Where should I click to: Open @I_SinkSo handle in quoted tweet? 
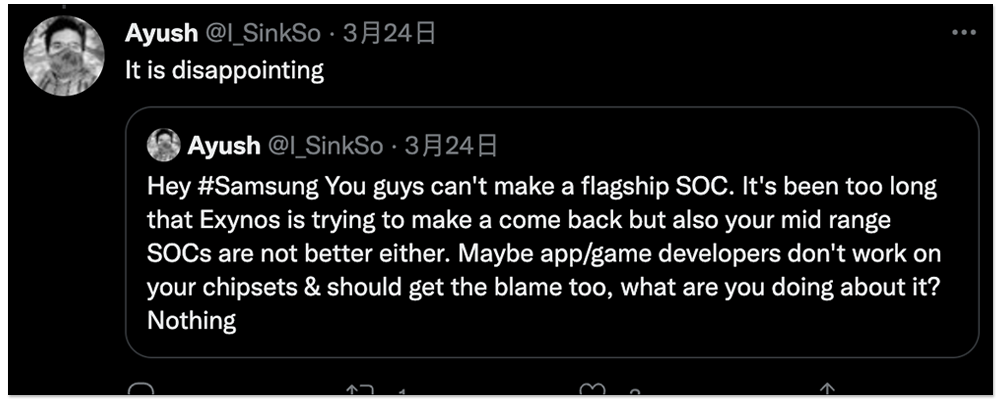[325, 147]
